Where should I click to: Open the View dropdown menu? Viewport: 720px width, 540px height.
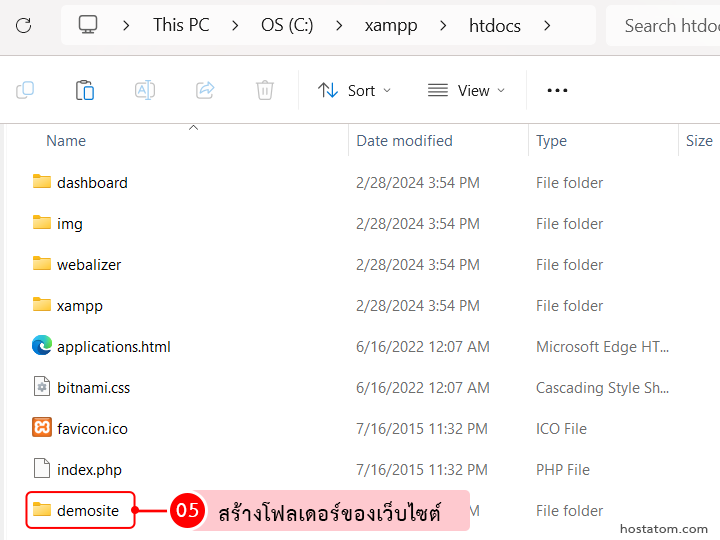pos(466,90)
